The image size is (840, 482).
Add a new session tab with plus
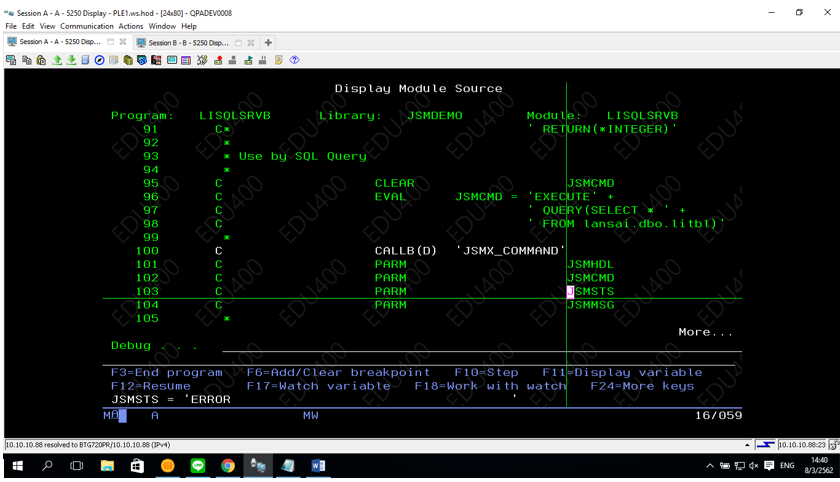click(x=268, y=42)
